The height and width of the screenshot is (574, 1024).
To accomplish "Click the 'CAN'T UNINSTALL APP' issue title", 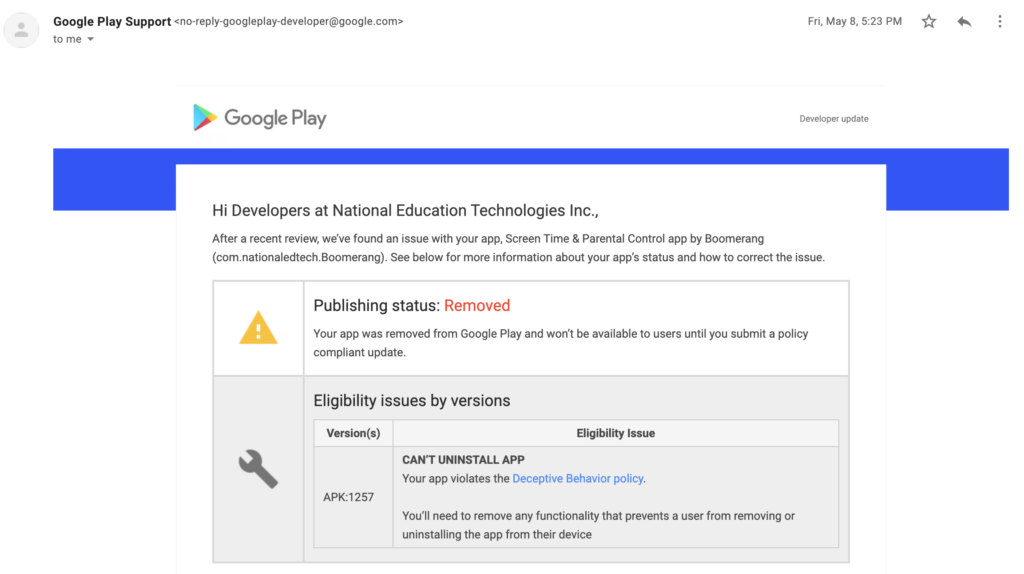I will [x=463, y=460].
